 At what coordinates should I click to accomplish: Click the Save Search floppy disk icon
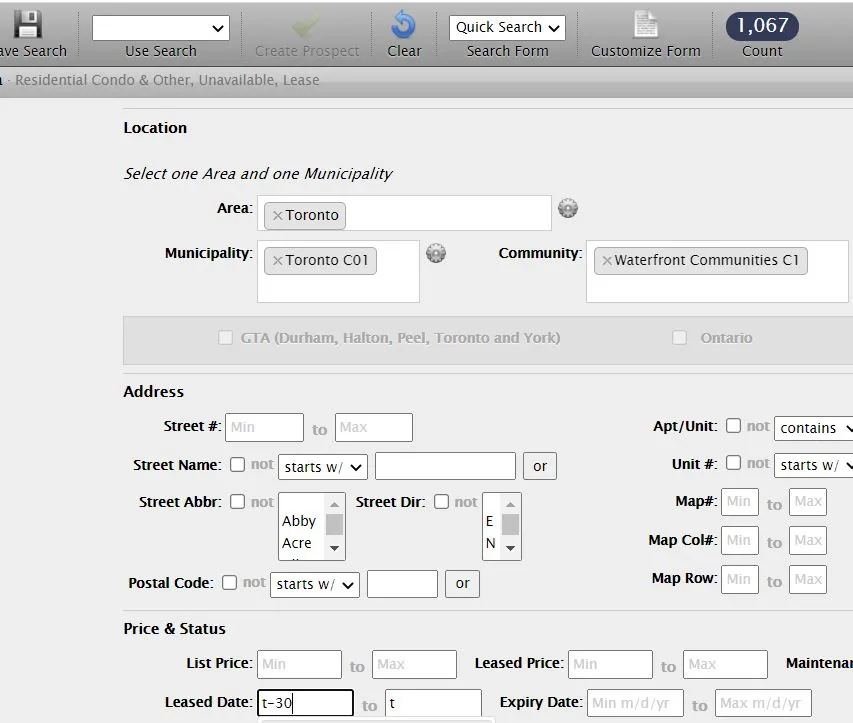27,24
